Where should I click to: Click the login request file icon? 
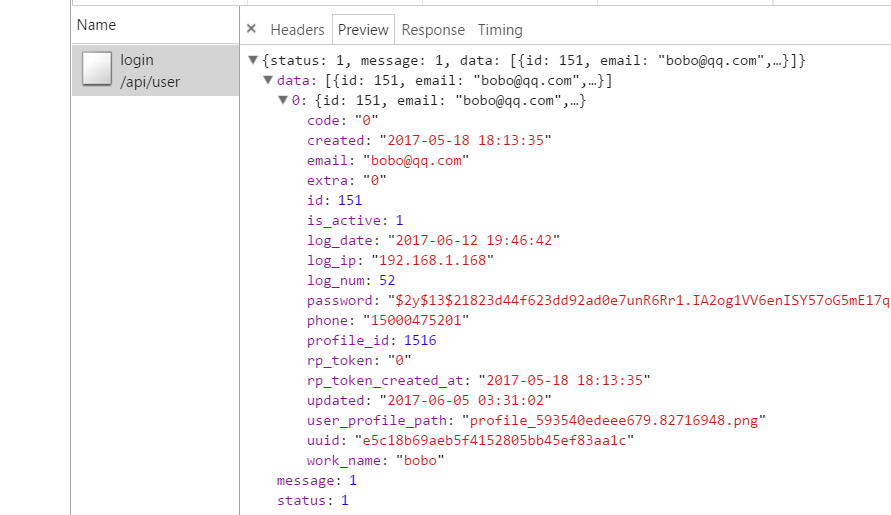point(97,69)
